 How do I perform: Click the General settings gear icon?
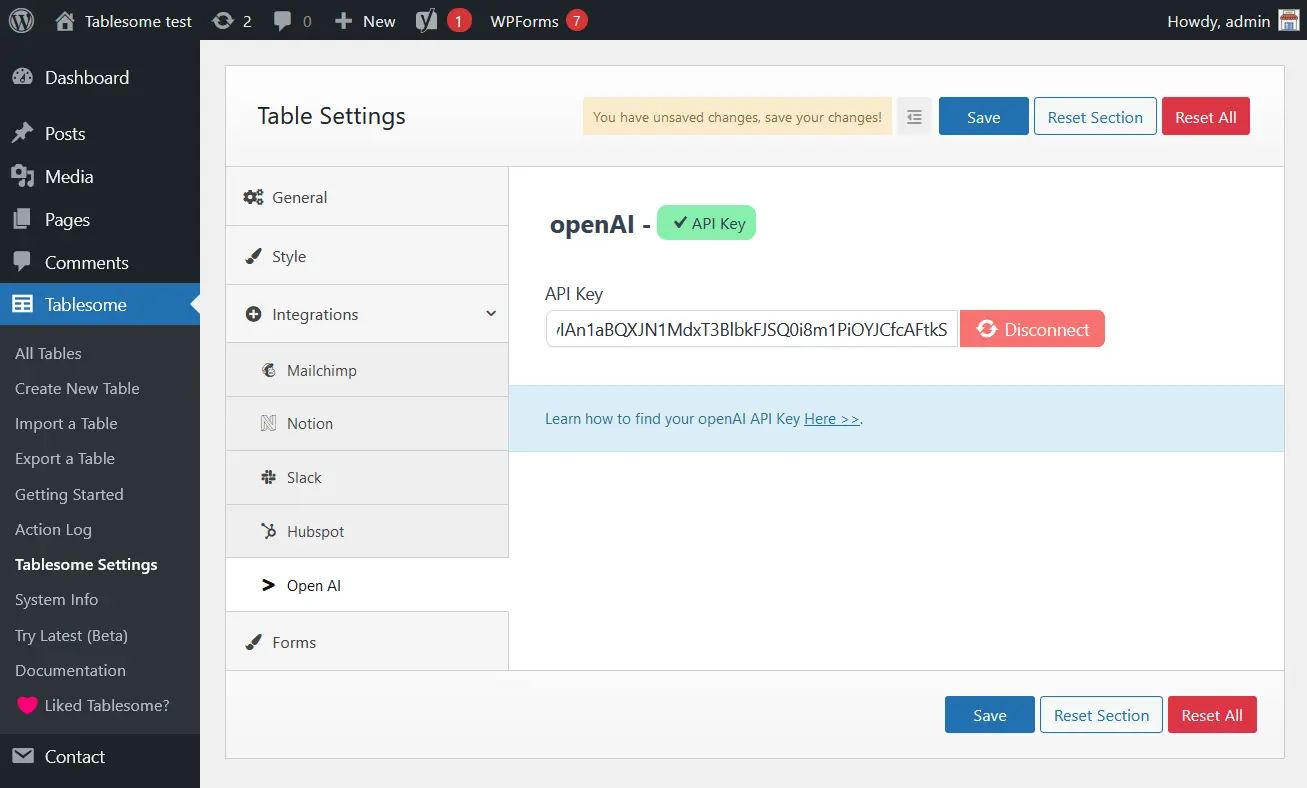[x=255, y=196]
